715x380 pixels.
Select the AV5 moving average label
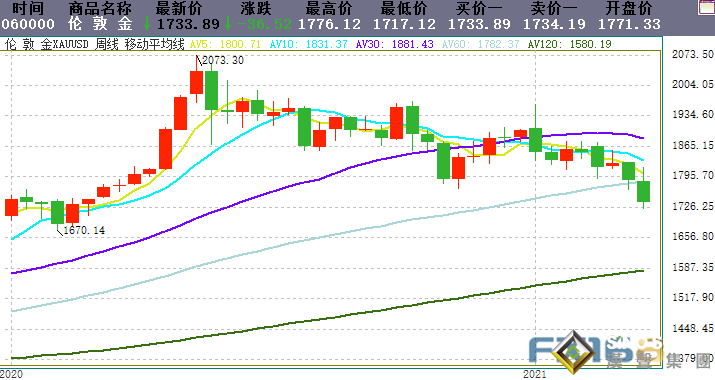pos(225,44)
